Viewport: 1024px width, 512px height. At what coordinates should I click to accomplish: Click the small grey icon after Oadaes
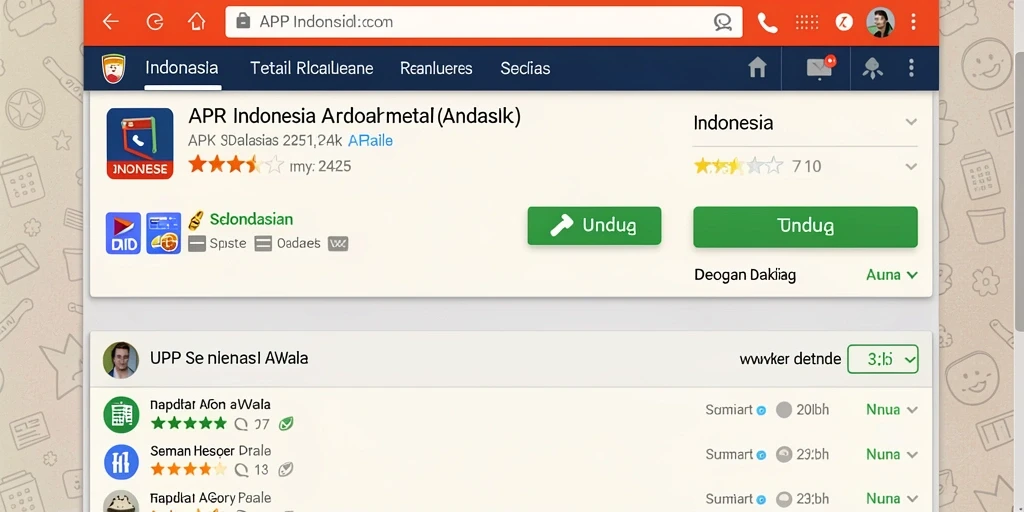338,244
